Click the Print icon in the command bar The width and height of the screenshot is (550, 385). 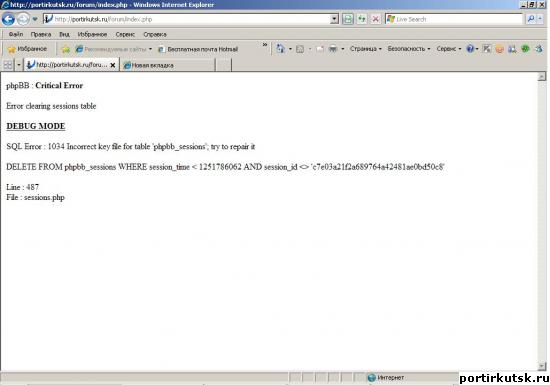(333, 49)
